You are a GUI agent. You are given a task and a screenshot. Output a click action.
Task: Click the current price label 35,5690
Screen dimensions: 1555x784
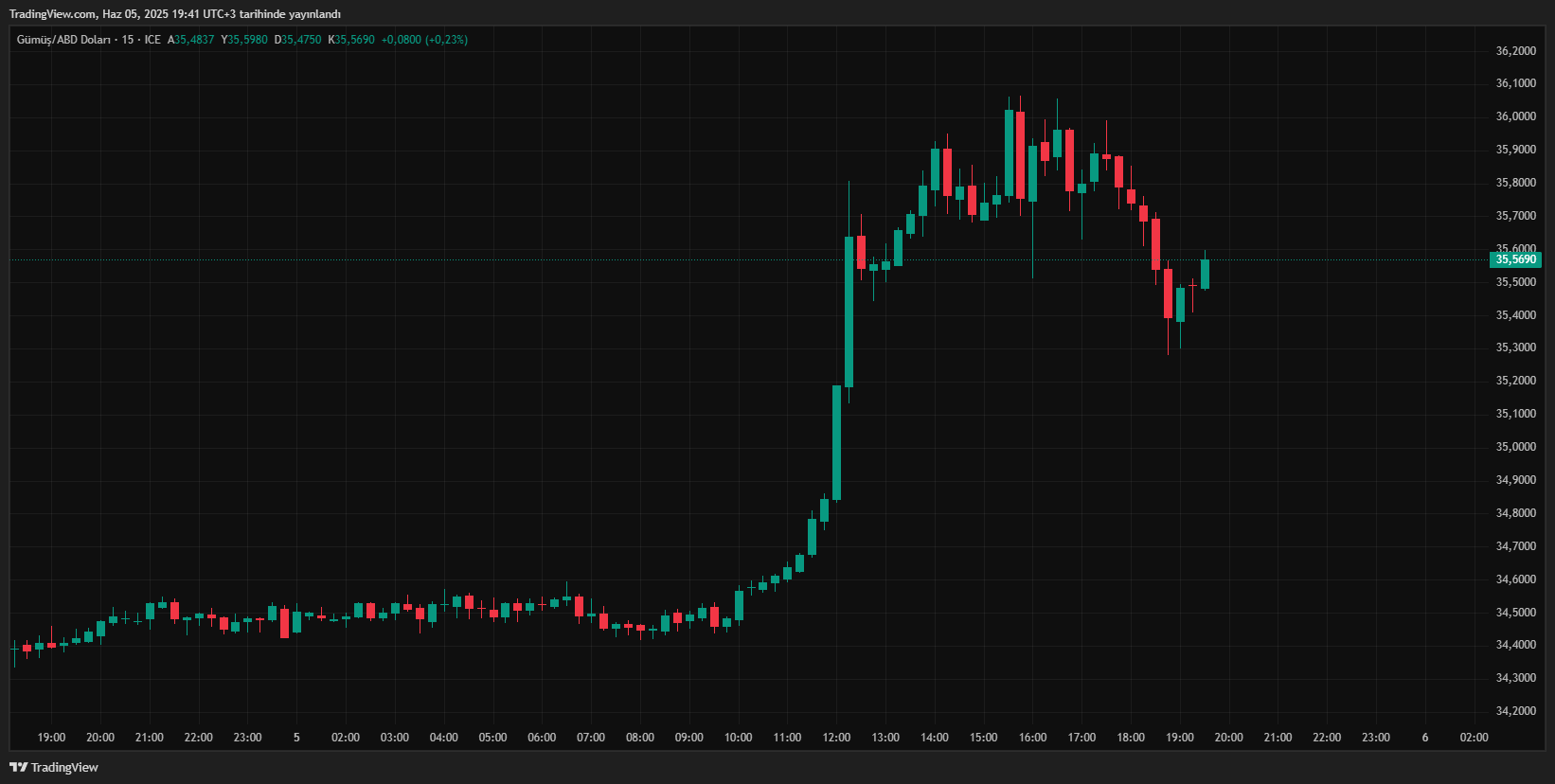coord(1516,259)
